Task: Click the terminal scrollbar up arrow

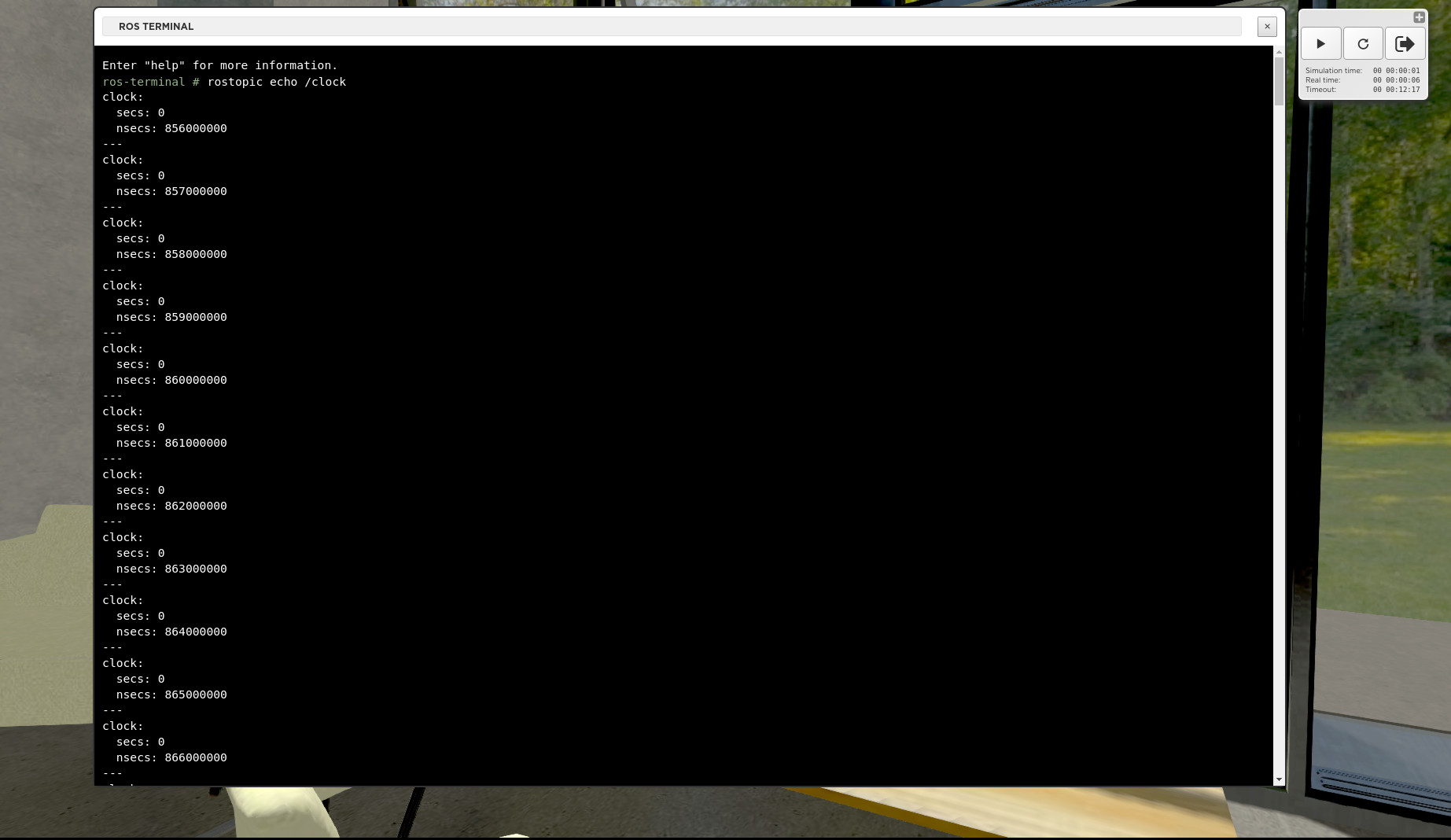Action: click(x=1279, y=52)
